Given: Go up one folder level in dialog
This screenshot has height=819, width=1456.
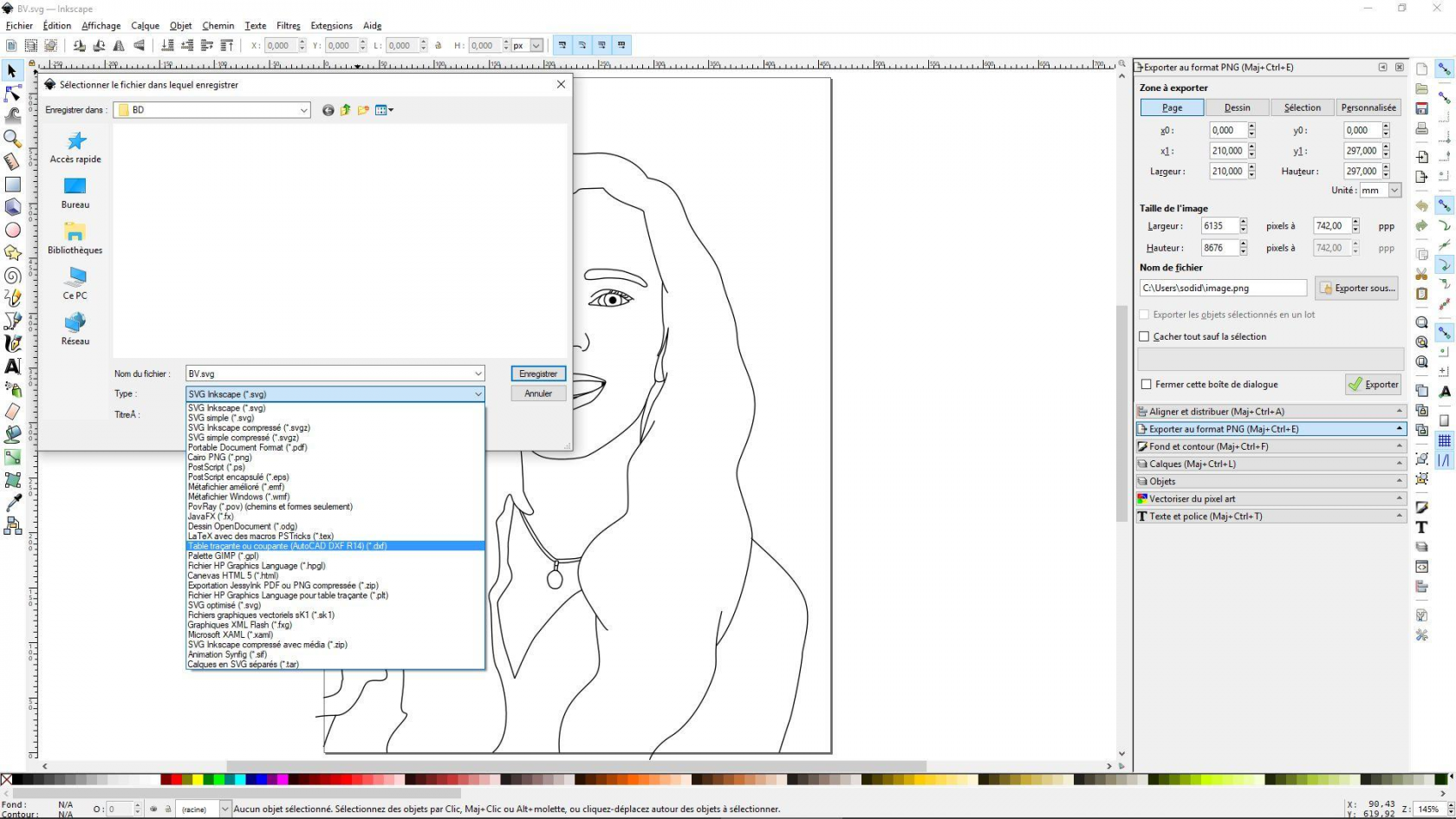Looking at the screenshot, I should (x=346, y=110).
